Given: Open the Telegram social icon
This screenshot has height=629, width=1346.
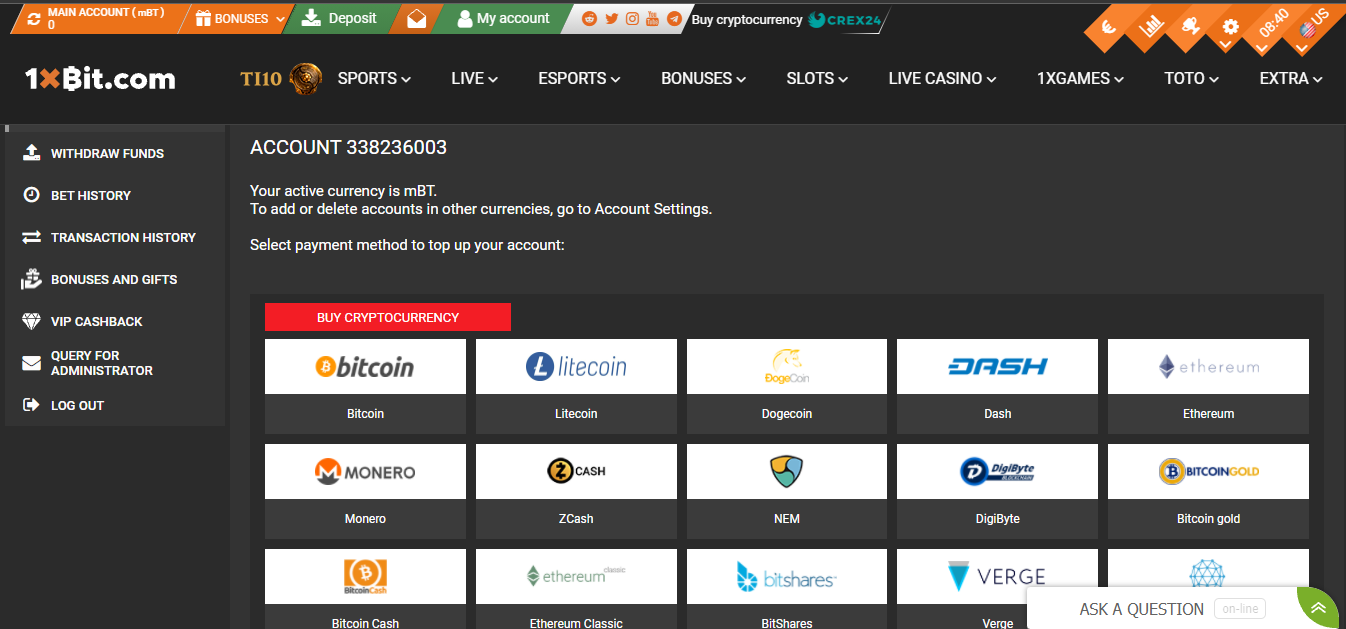Looking at the screenshot, I should tap(674, 19).
